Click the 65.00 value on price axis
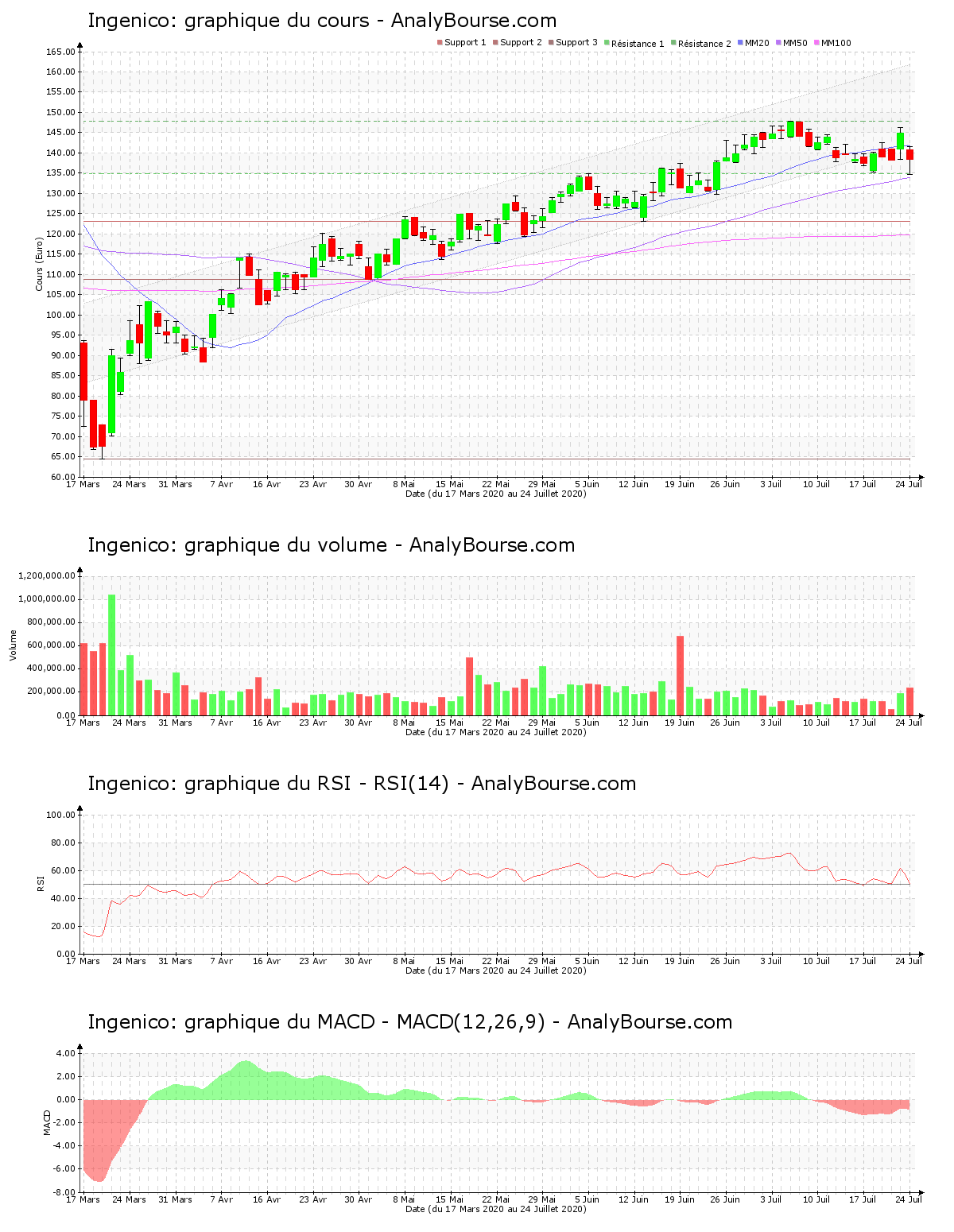The image size is (954, 1232). click(63, 457)
